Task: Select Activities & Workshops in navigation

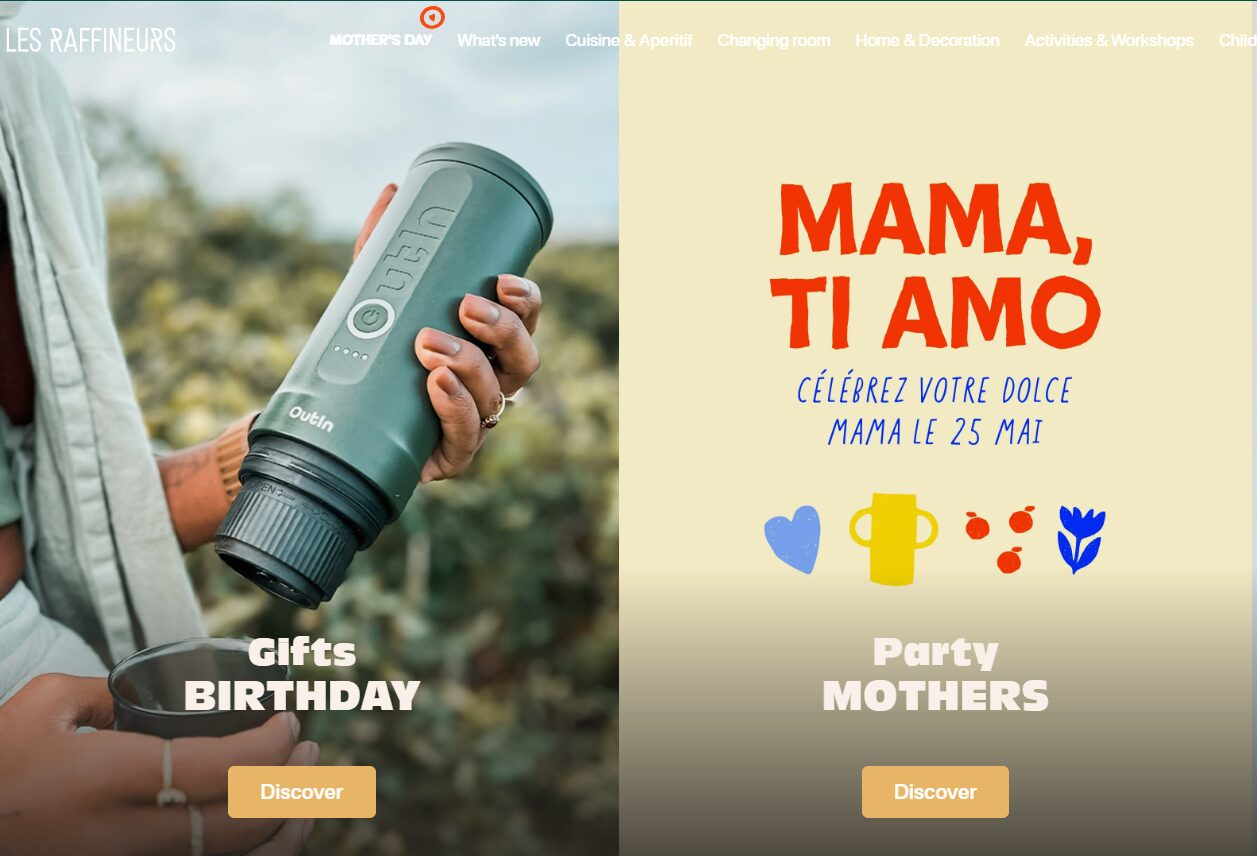Action: 1108,40
